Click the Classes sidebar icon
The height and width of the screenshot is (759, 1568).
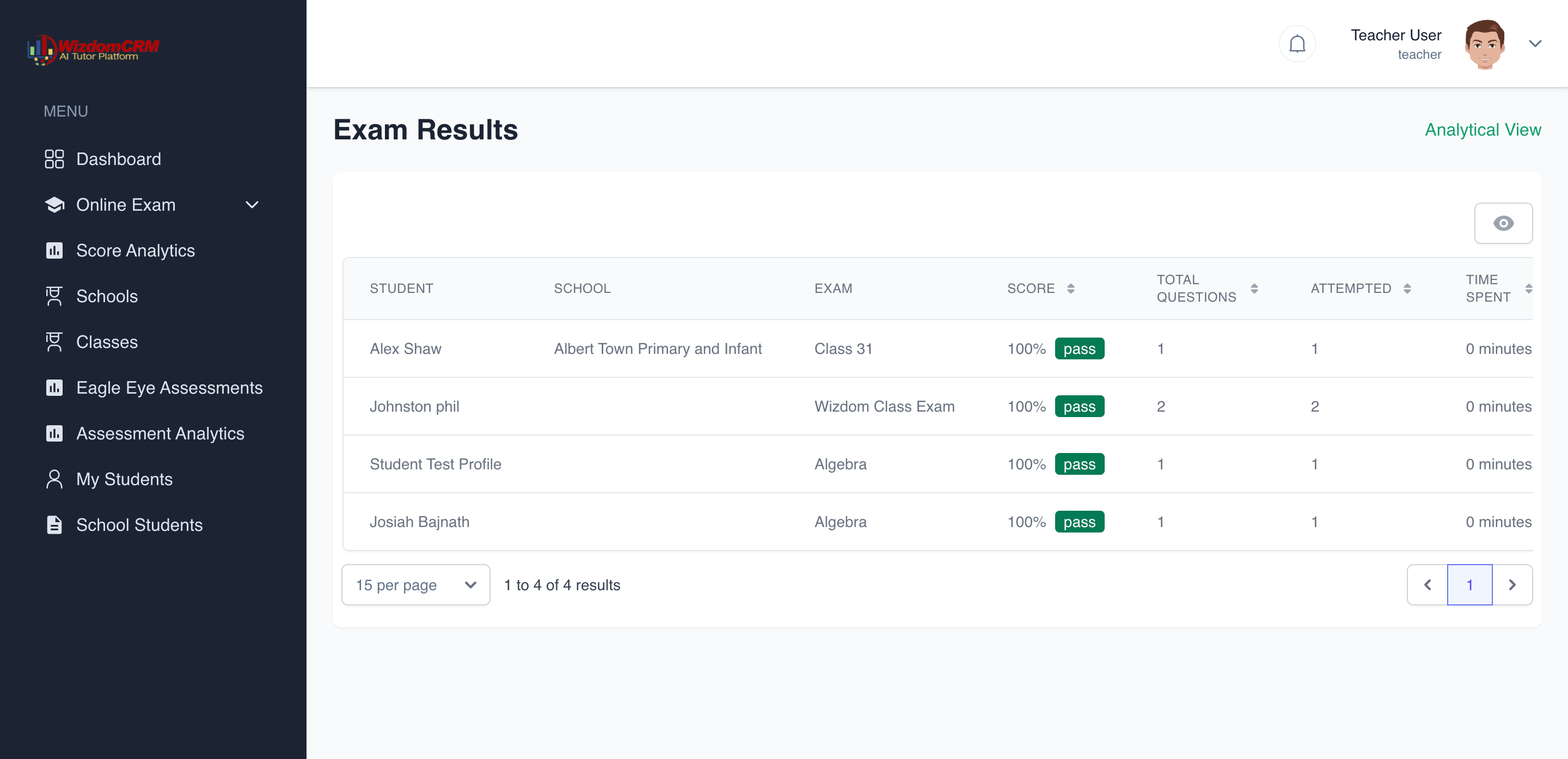[54, 342]
